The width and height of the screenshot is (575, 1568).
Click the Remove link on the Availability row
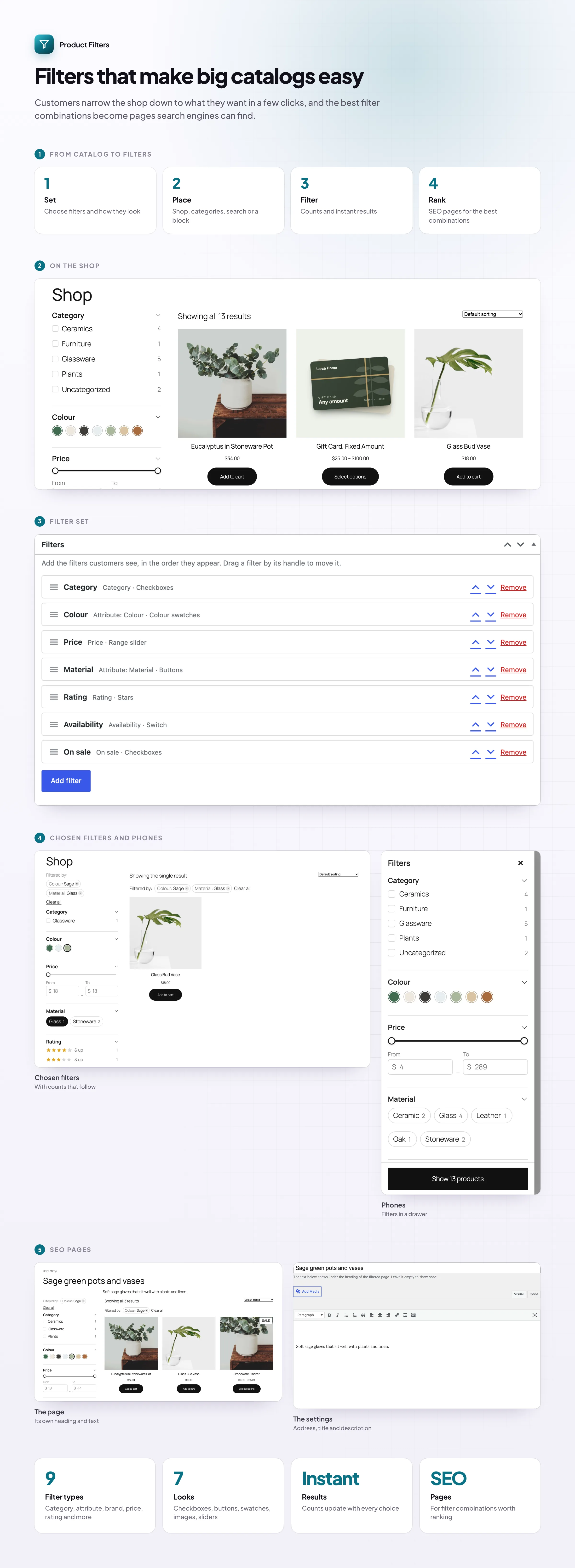(513, 725)
